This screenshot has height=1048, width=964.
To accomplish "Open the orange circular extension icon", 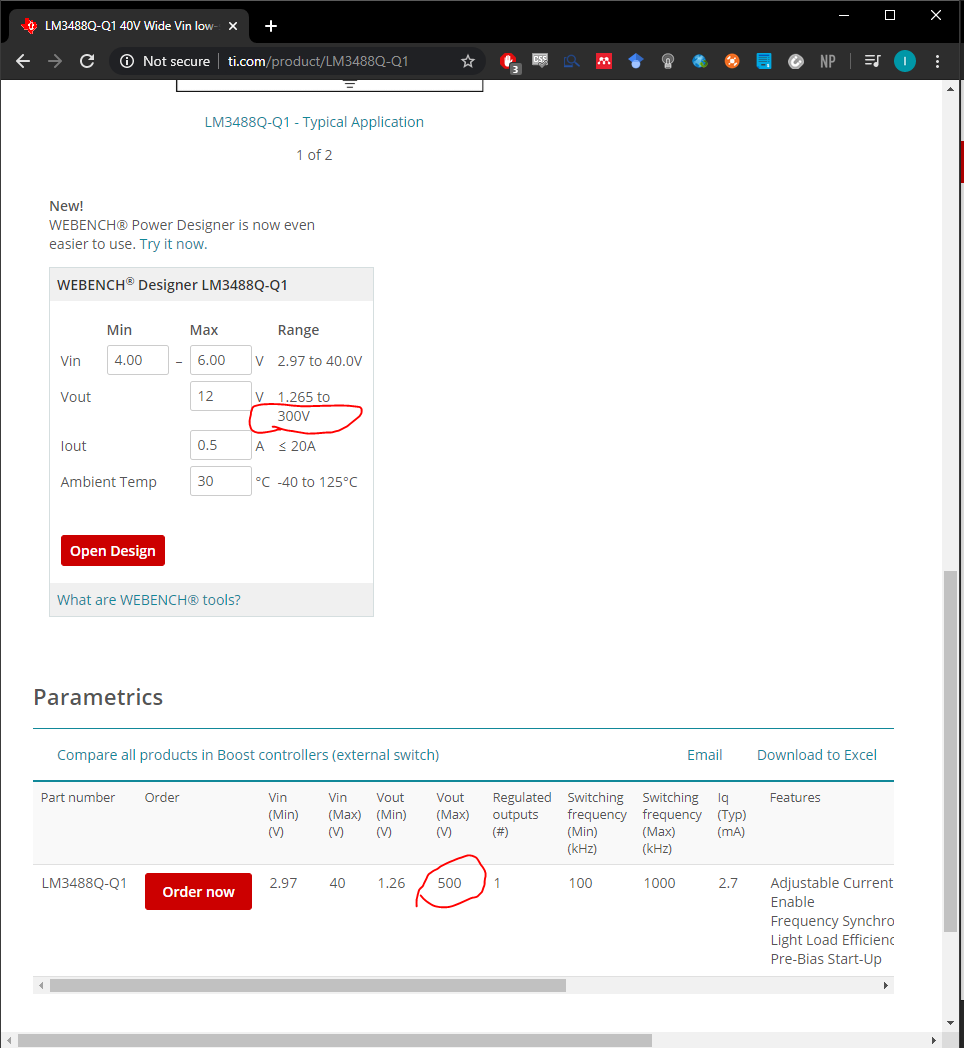I will click(x=732, y=61).
